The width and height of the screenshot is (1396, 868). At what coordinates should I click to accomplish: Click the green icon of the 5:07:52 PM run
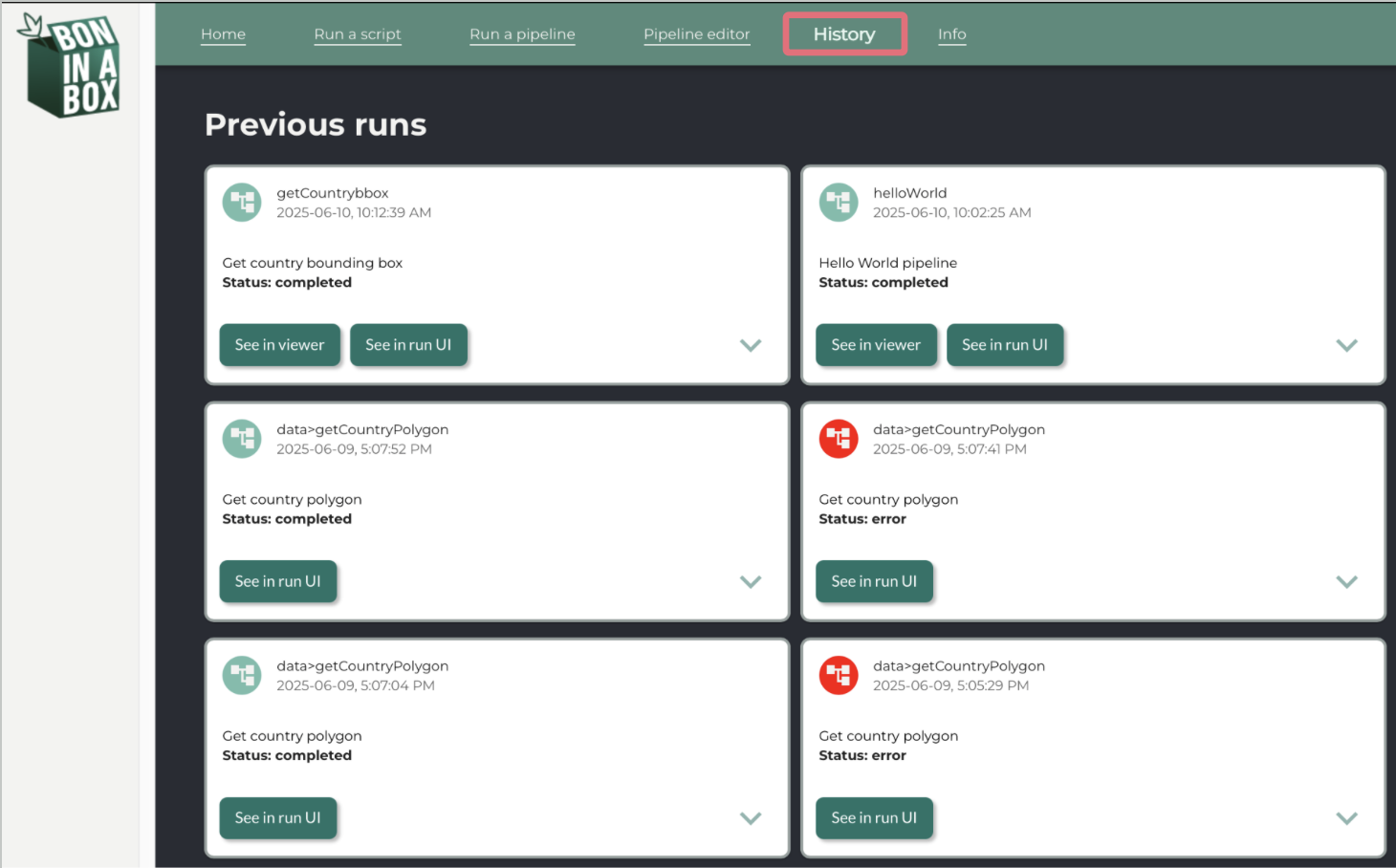242,439
